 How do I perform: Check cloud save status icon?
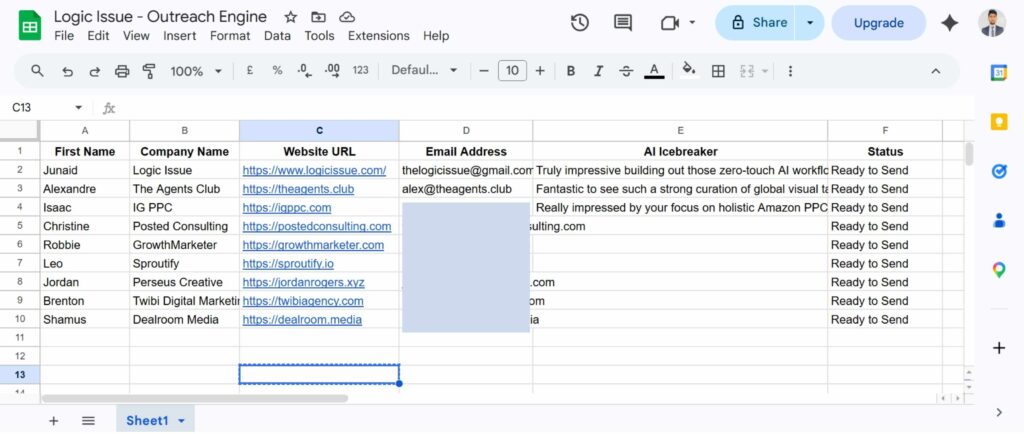(x=347, y=17)
